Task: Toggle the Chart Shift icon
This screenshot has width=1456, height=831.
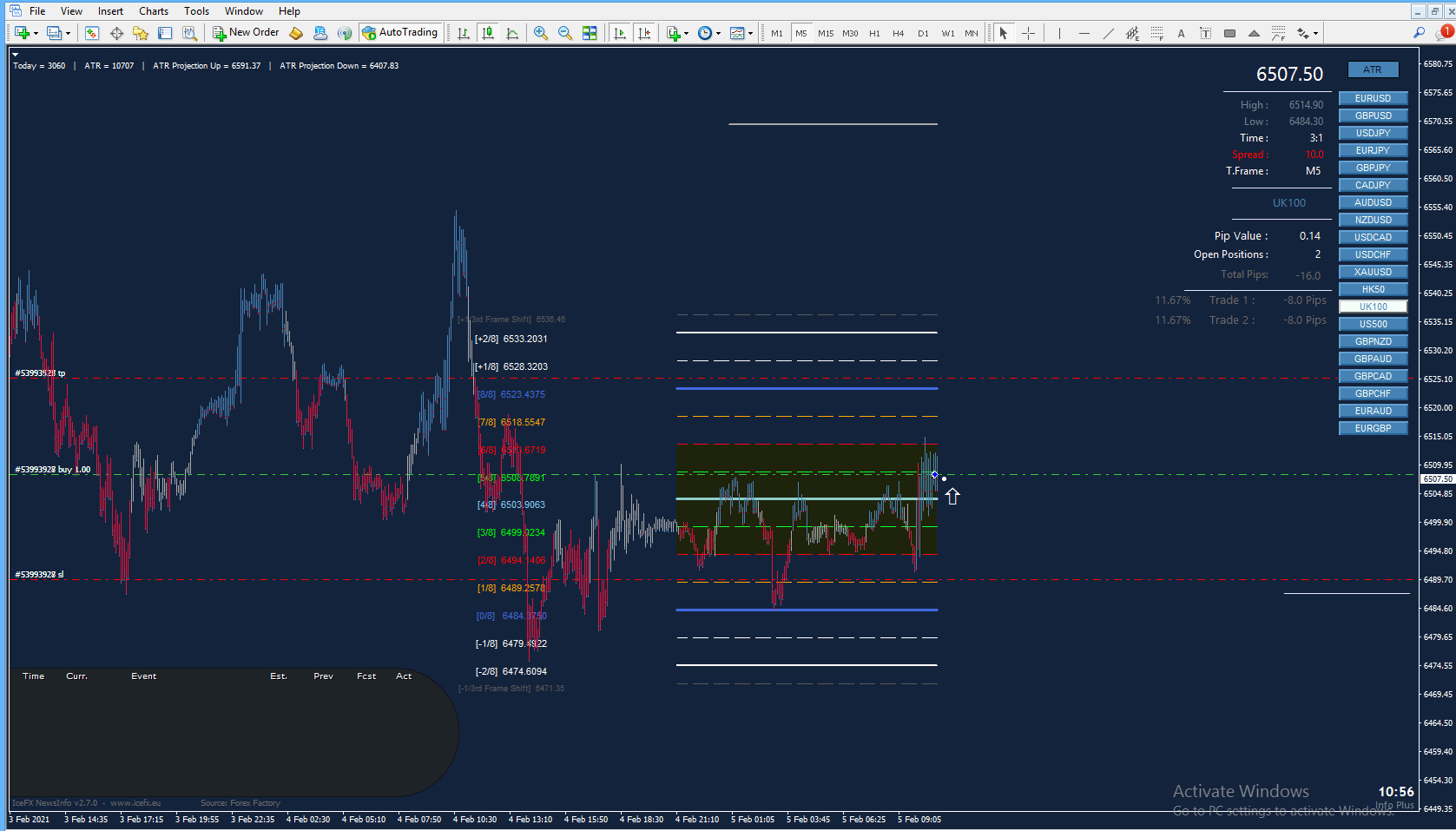Action: pyautogui.click(x=643, y=33)
